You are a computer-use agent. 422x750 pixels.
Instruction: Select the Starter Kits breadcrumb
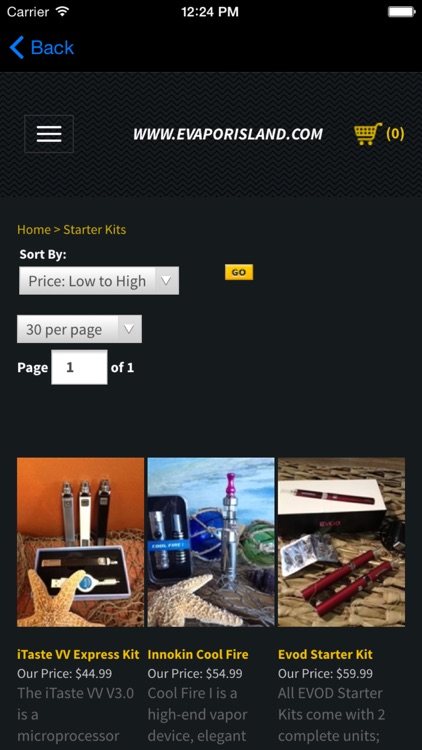95,230
